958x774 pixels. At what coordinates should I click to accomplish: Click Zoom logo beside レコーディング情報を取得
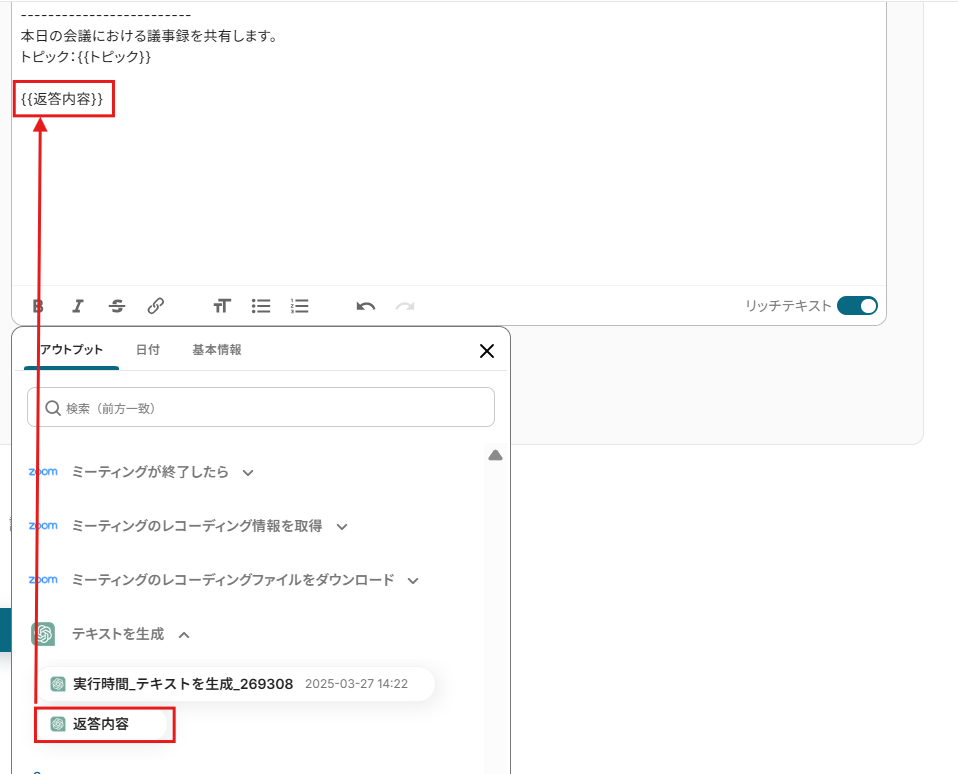[x=43, y=525]
